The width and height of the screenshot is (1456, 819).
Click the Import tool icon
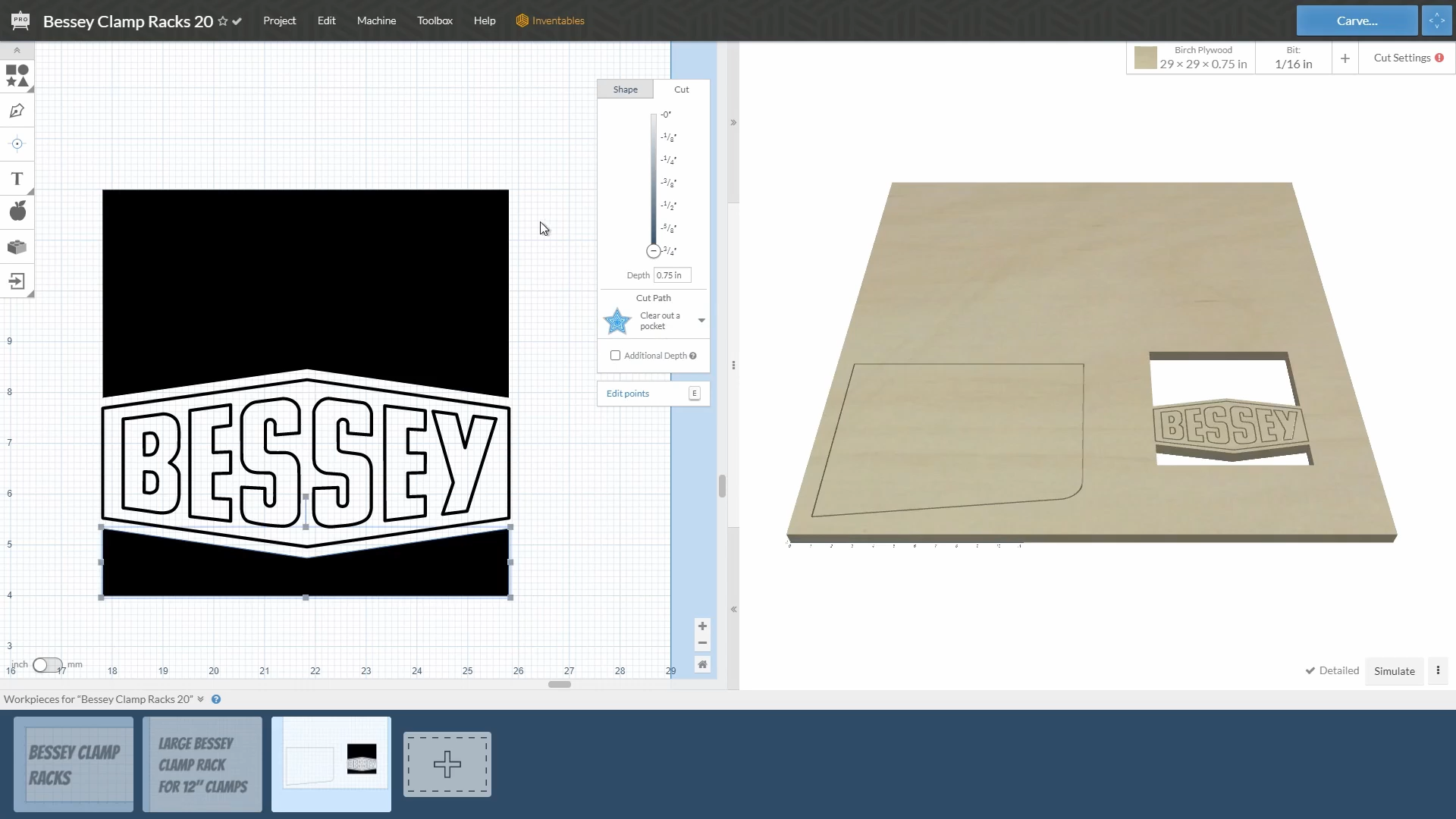pos(17,281)
